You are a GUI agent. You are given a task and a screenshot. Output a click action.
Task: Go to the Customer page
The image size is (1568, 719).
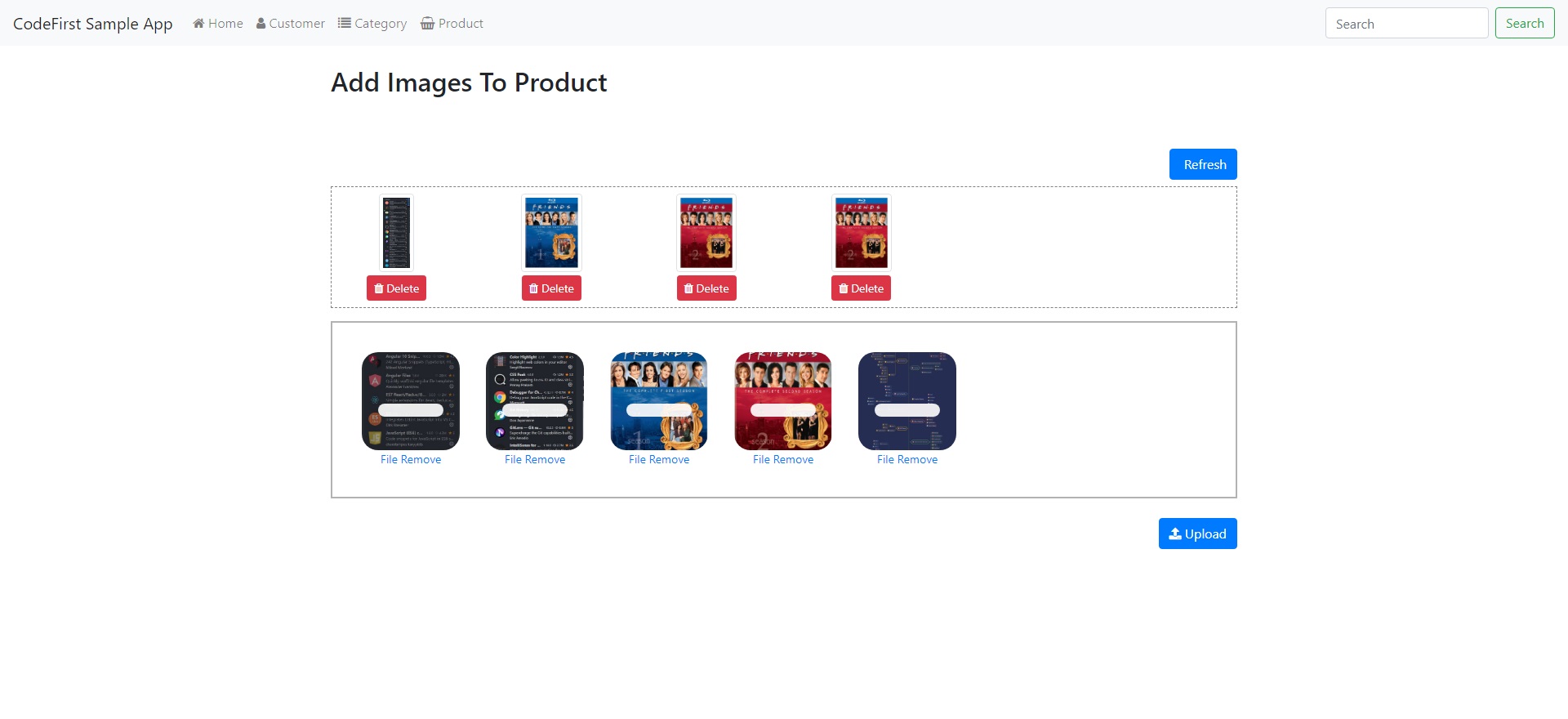(x=291, y=24)
